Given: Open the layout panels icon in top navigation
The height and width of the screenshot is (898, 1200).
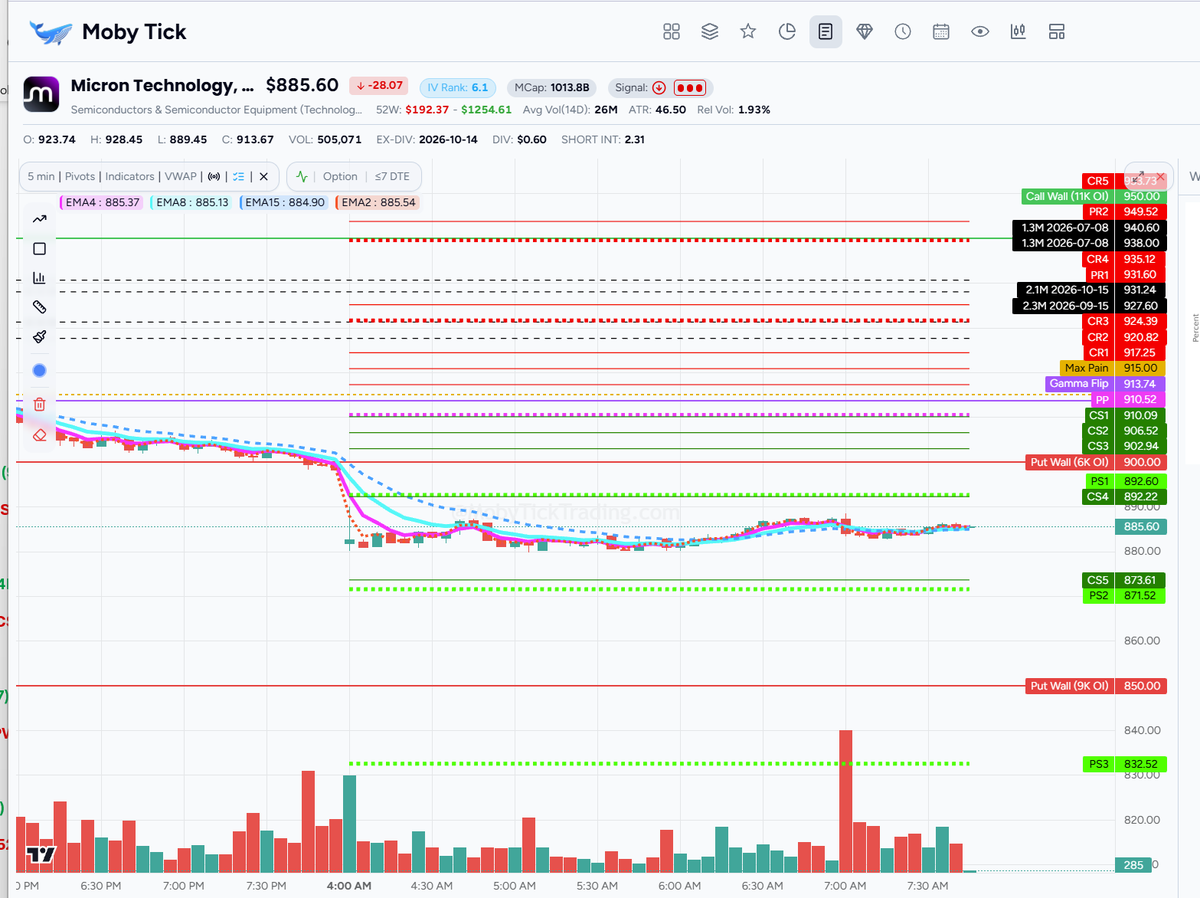Looking at the screenshot, I should point(1057,32).
